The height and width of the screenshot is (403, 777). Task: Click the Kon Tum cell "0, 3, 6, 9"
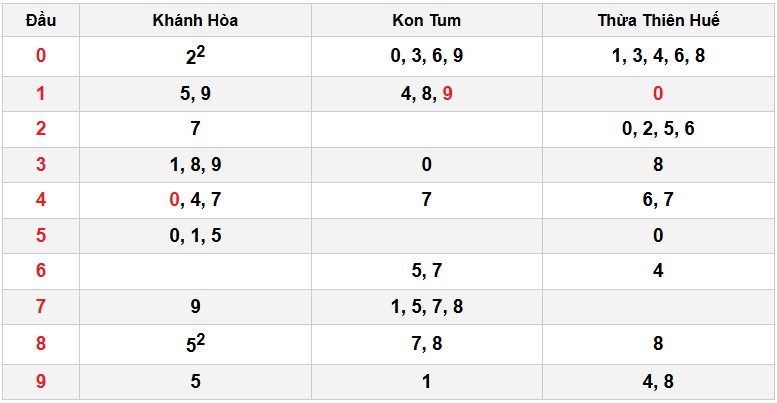(x=426, y=56)
